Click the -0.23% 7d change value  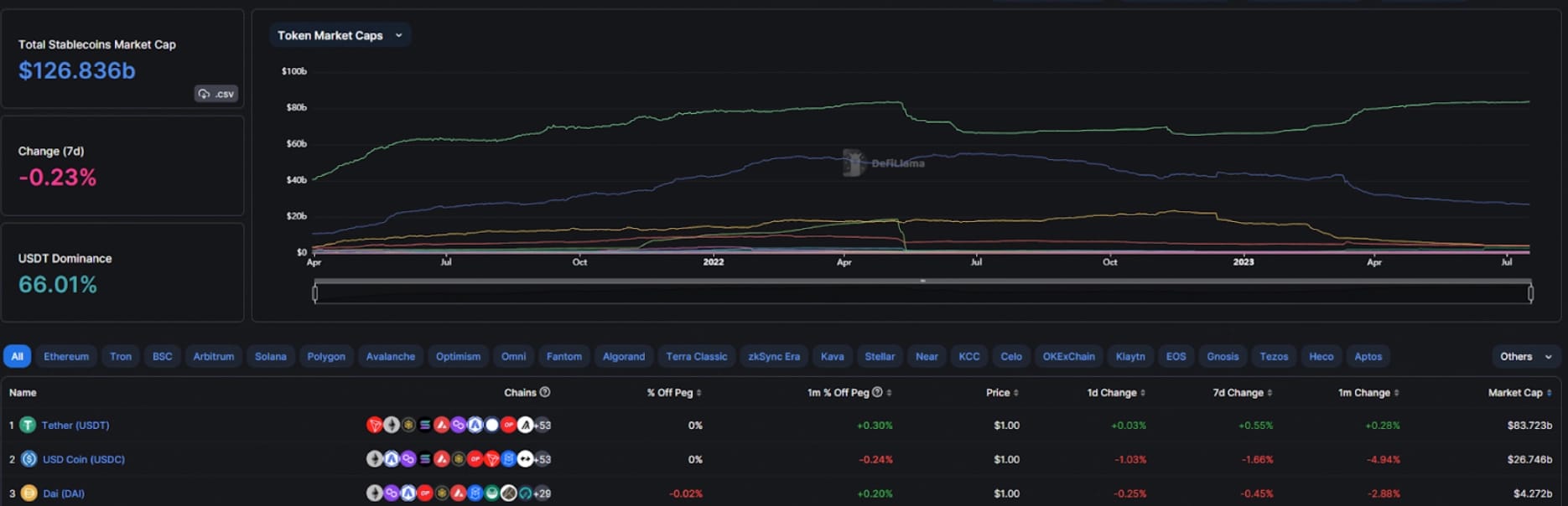pyautogui.click(x=58, y=178)
